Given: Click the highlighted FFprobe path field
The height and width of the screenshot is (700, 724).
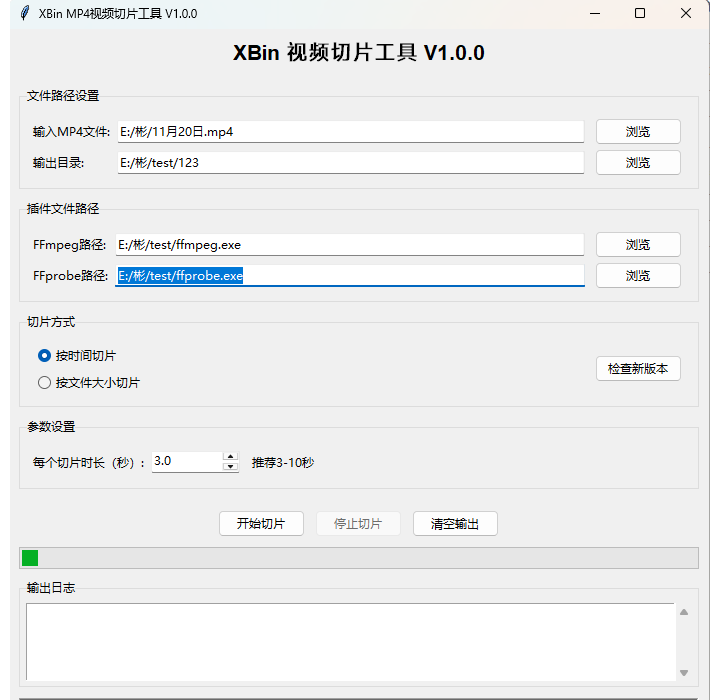Looking at the screenshot, I should (350, 276).
